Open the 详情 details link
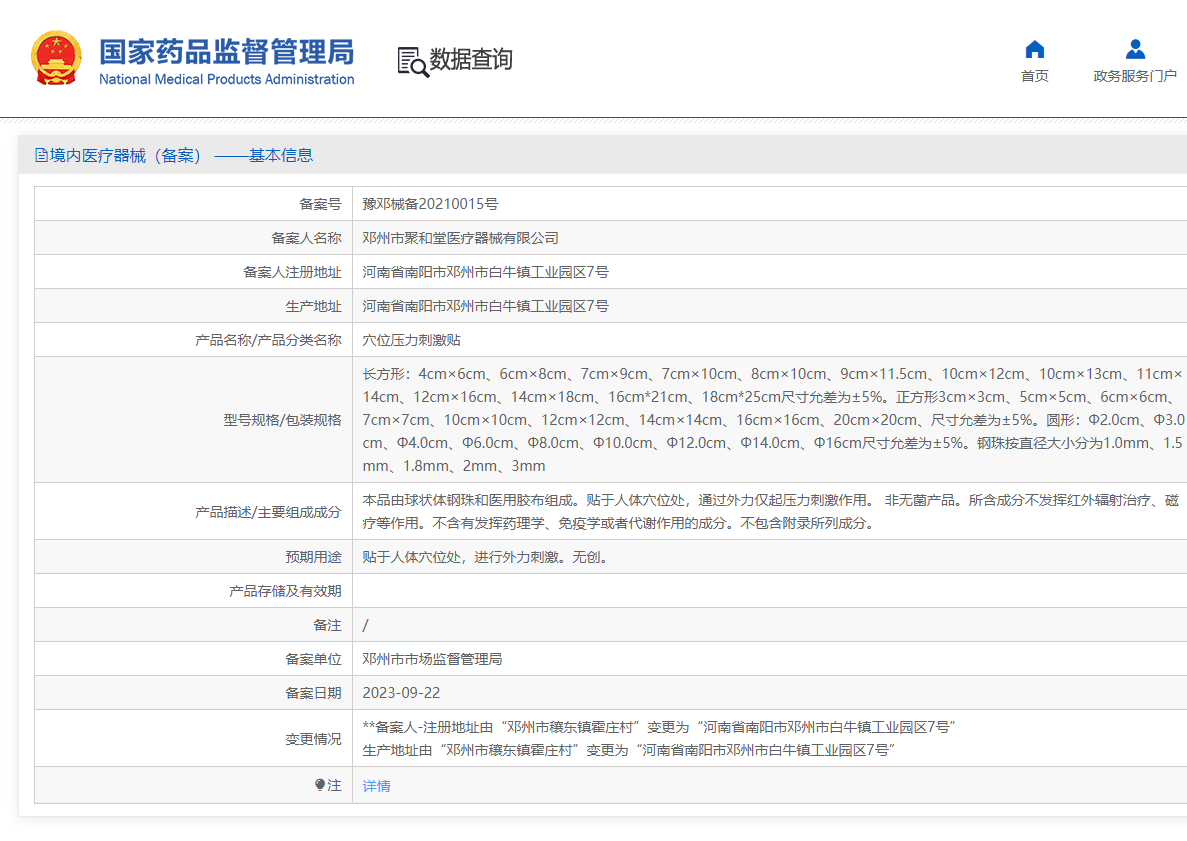The height and width of the screenshot is (841, 1187). 376,786
